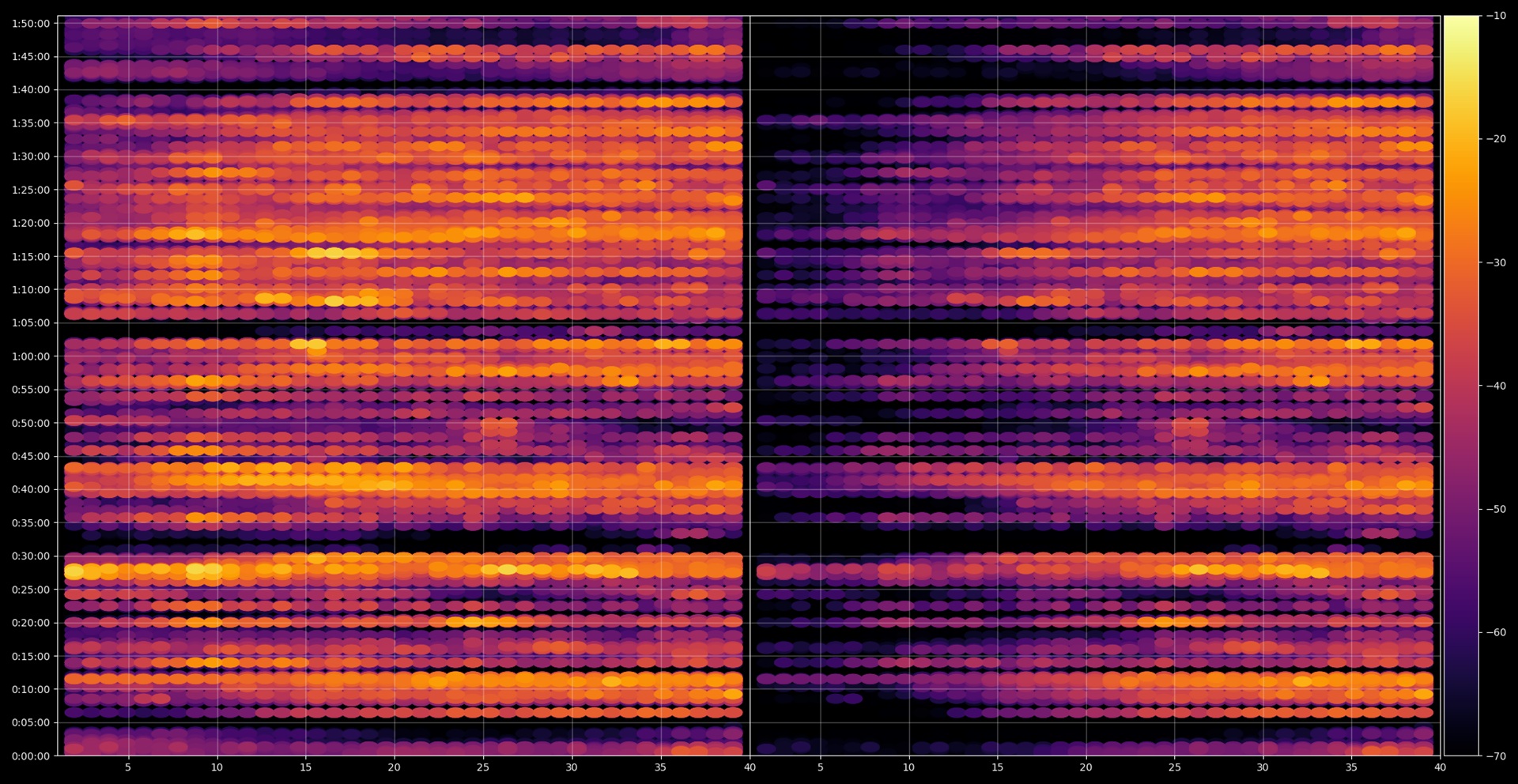The image size is (1518, 784).
Task: Select the −40 colorbar tick label
Action: pyautogui.click(x=1496, y=386)
